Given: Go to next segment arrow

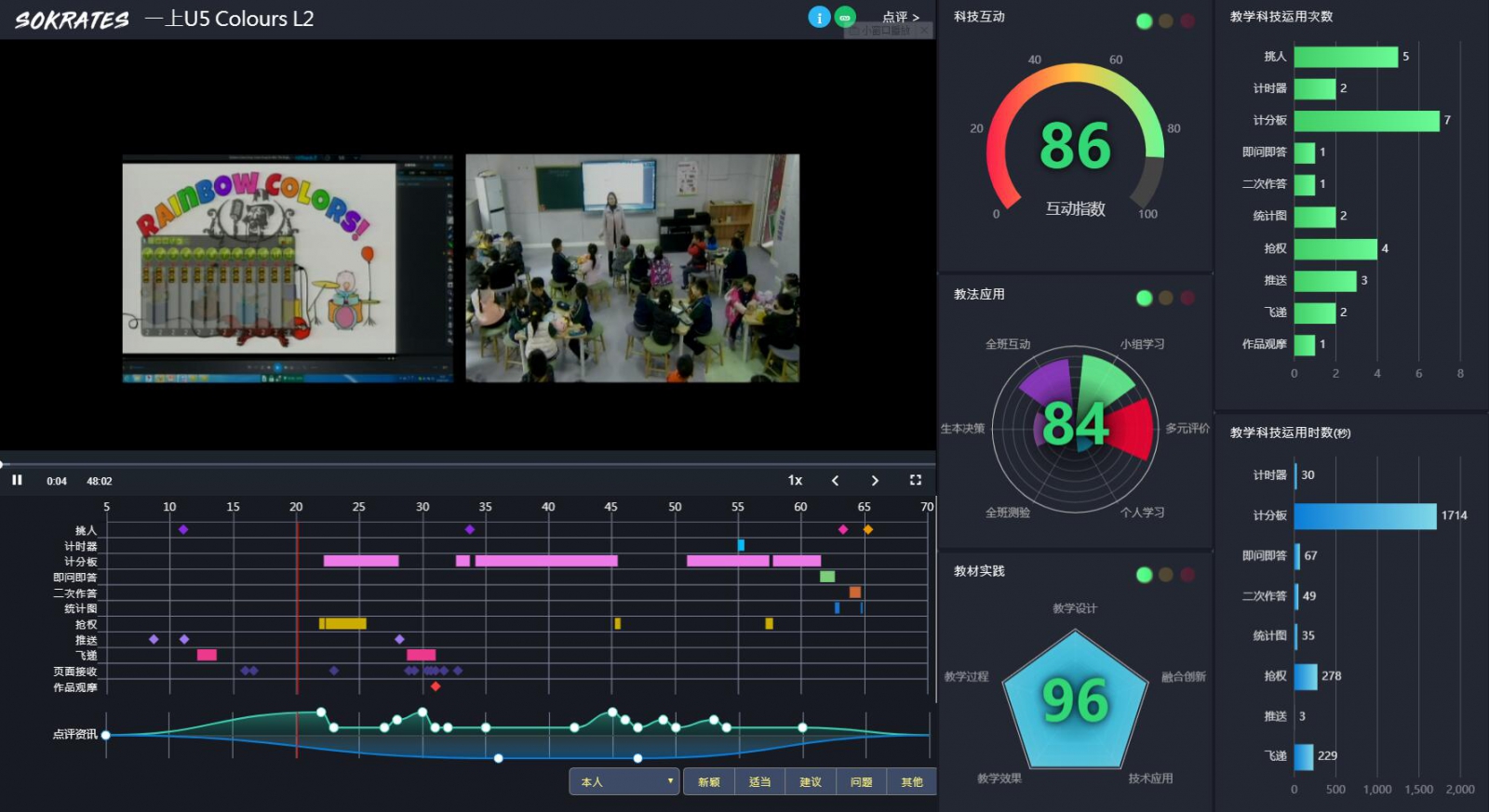Looking at the screenshot, I should point(875,480).
